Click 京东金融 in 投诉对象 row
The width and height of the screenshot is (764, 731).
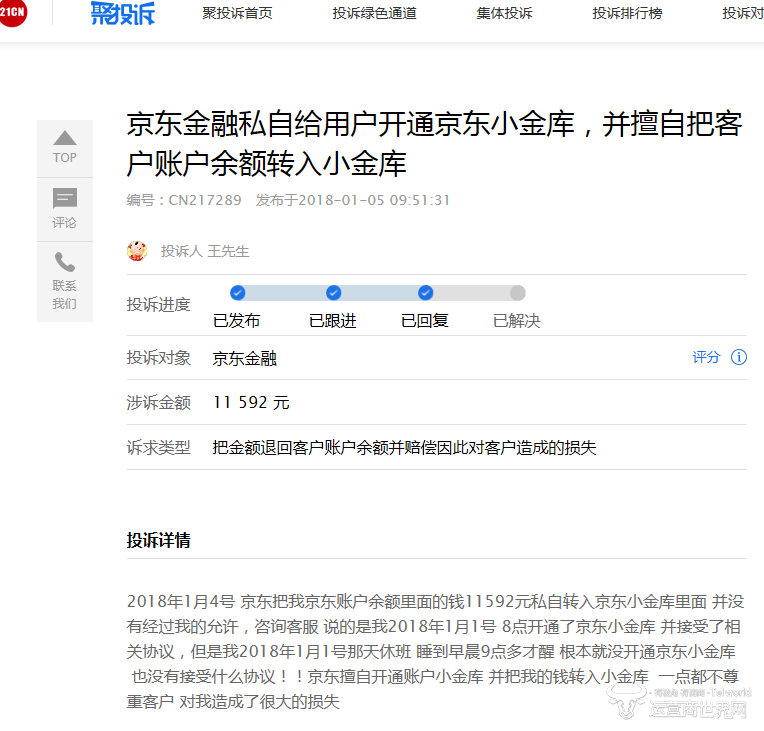click(245, 358)
